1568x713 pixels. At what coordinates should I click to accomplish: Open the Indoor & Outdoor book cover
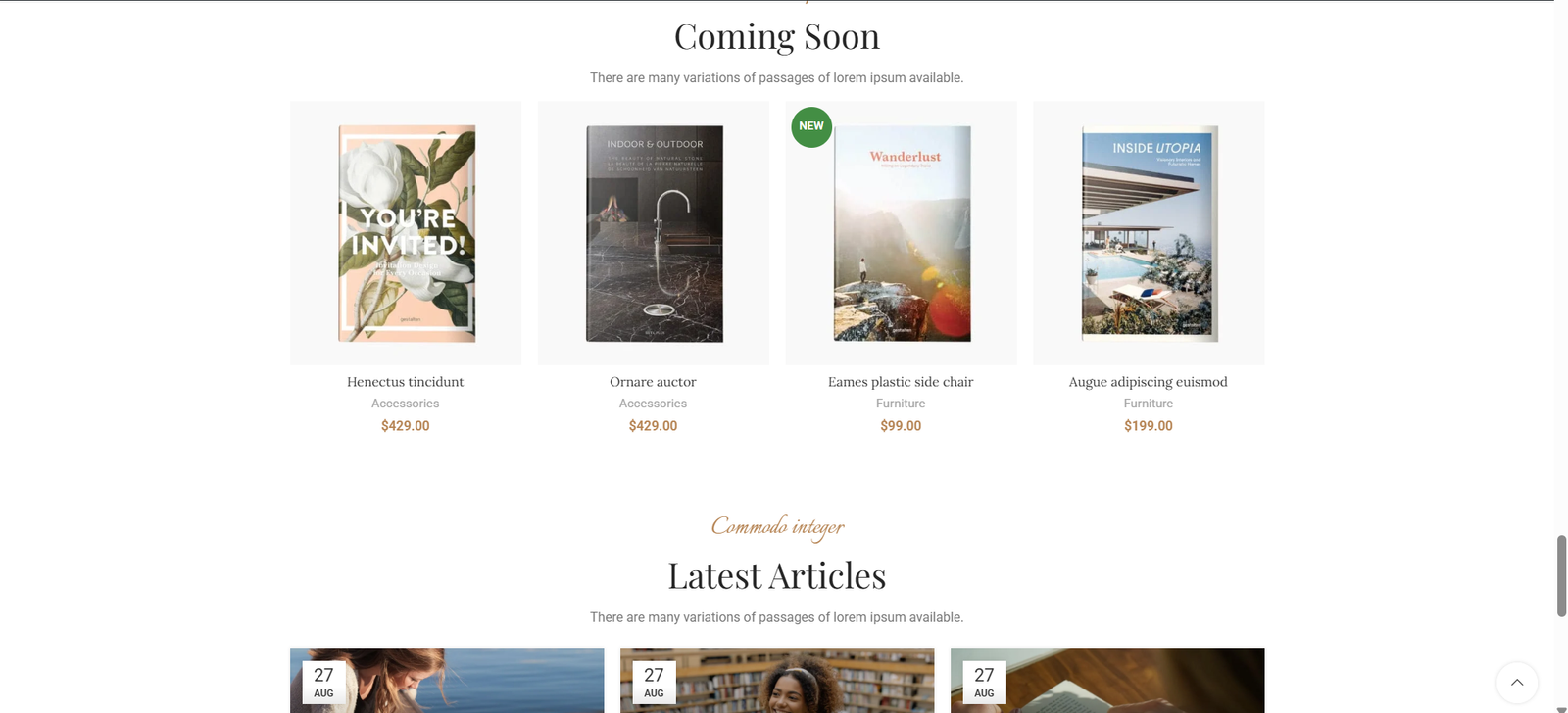click(654, 233)
